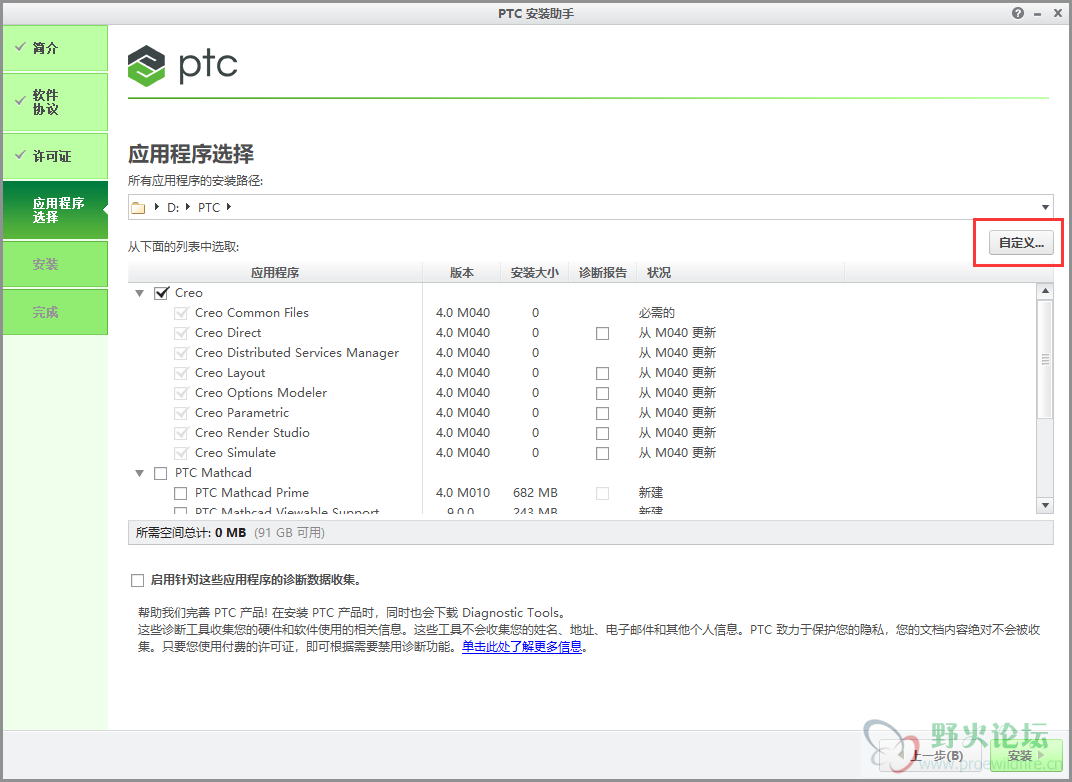Screen dimensions: 1072x782
Task: Select the Creo Direct row
Action: coord(582,333)
